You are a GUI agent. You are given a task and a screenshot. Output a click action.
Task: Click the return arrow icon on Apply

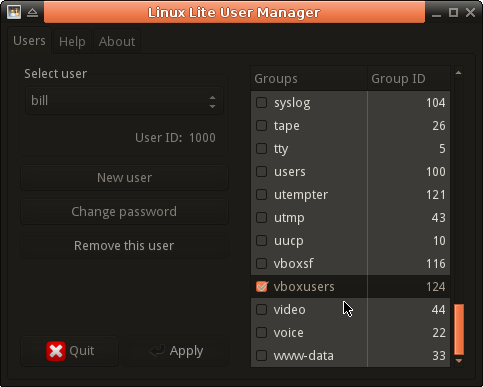pyautogui.click(x=157, y=351)
